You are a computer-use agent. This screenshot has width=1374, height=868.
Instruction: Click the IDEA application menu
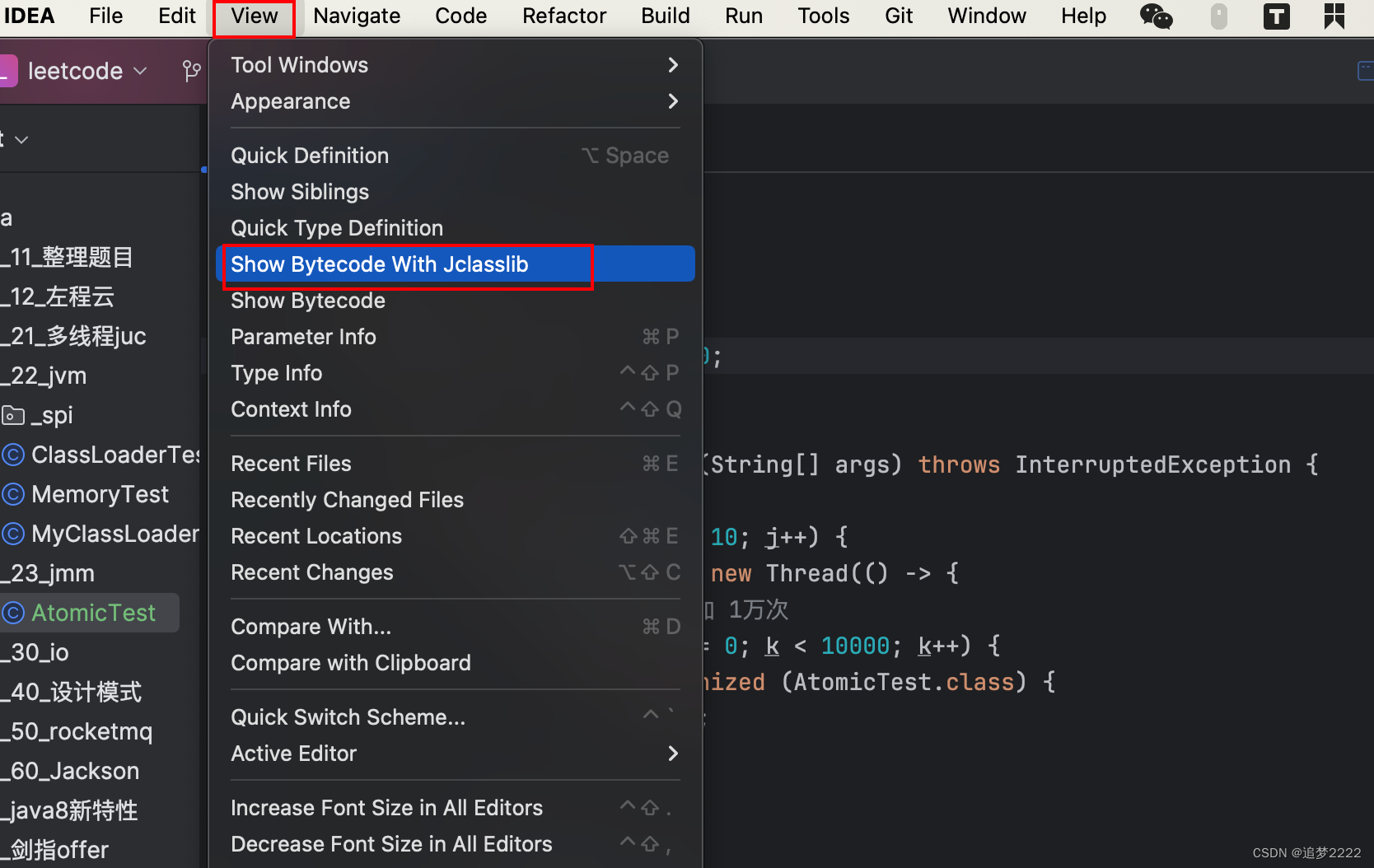click(x=29, y=16)
